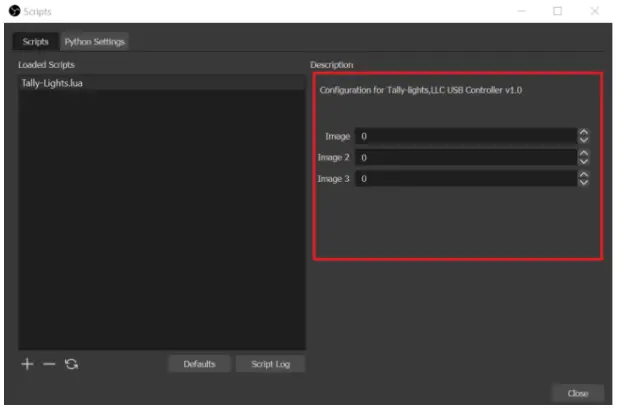Decrease the Image 2 value with down arrow
The height and width of the screenshot is (408, 628).
(584, 161)
